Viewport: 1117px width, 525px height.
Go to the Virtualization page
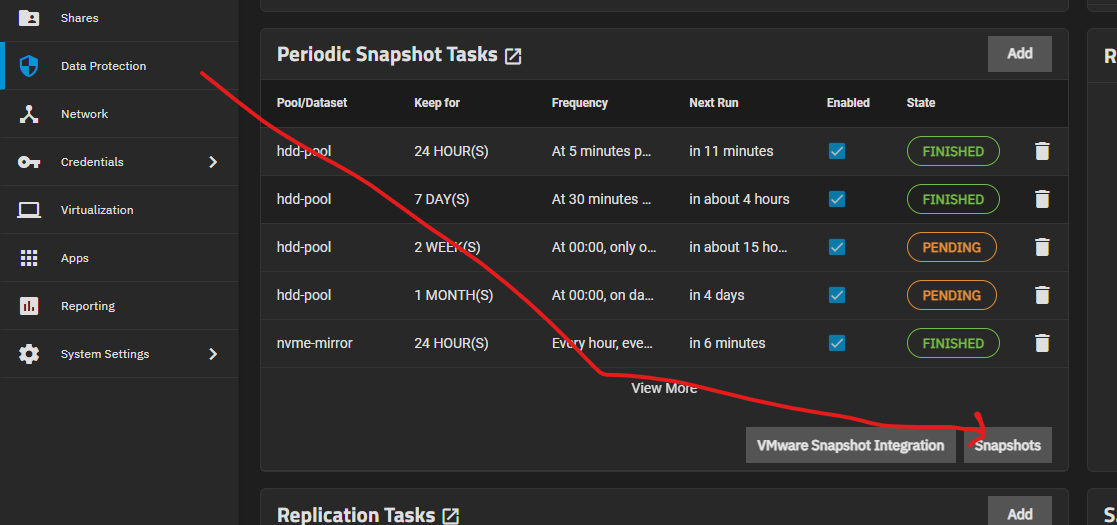click(96, 210)
